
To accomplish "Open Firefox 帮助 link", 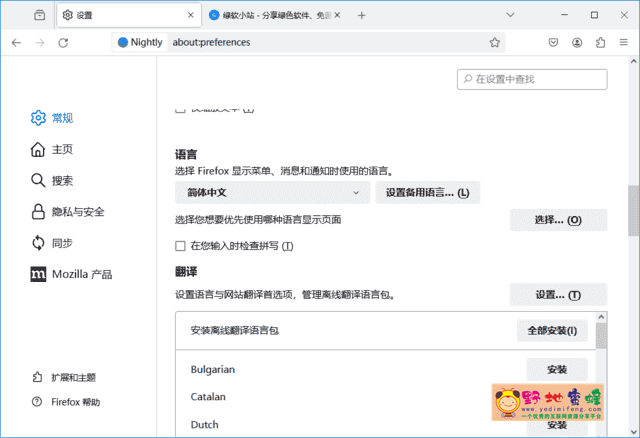I will [x=76, y=402].
